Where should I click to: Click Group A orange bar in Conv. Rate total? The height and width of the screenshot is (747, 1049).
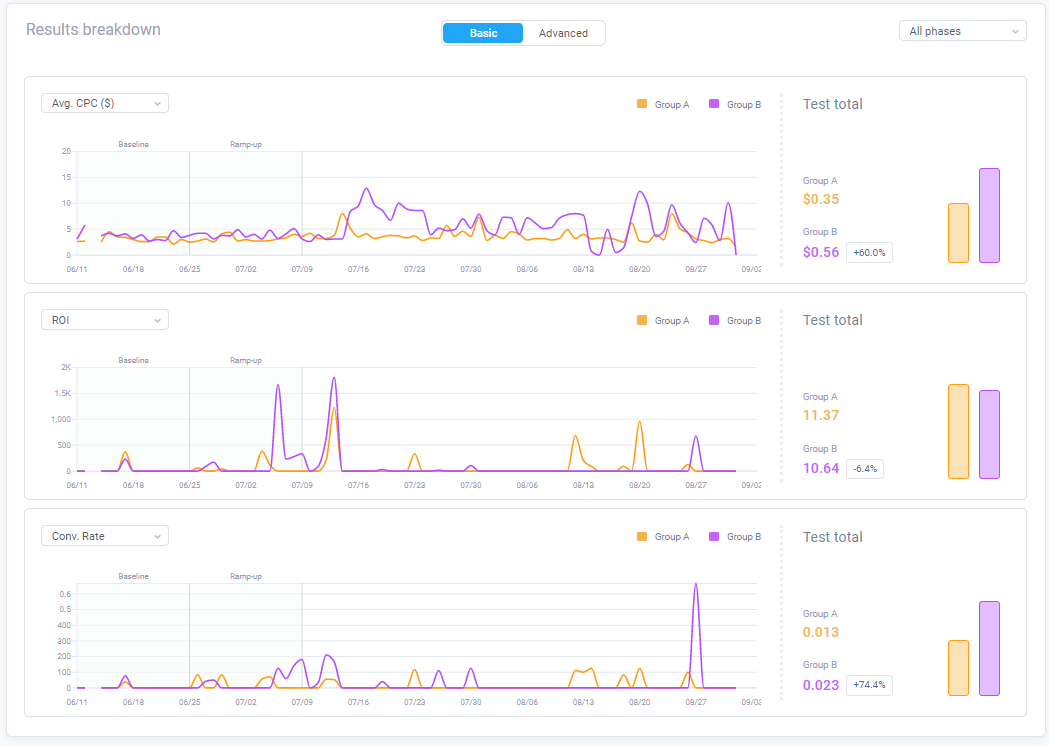click(959, 668)
